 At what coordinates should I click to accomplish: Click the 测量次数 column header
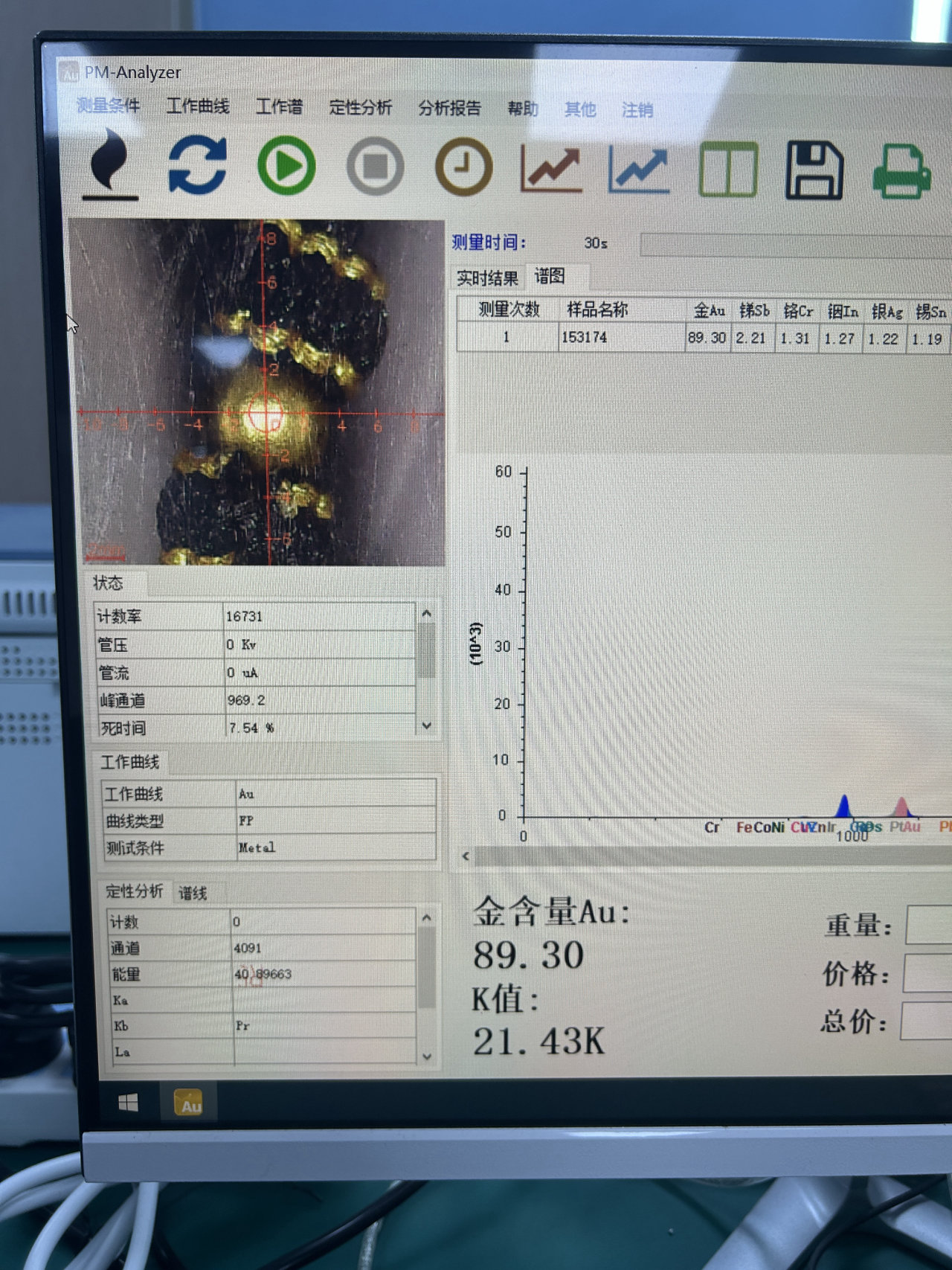click(x=508, y=310)
